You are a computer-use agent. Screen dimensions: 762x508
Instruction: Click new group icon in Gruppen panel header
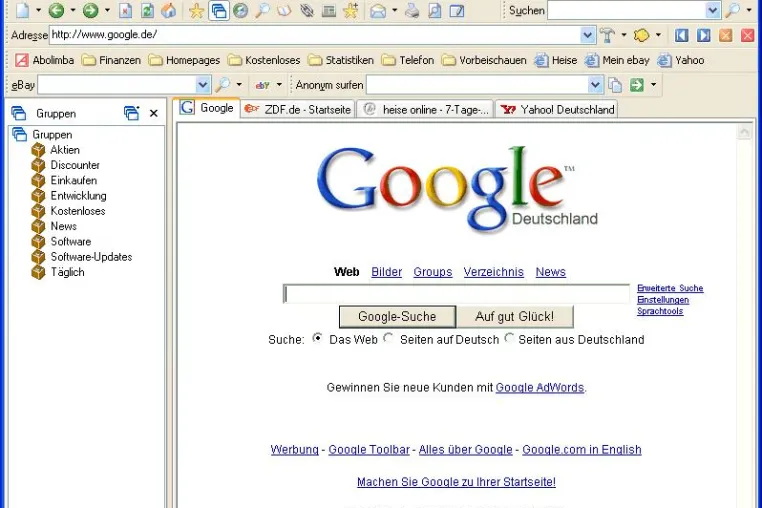[x=131, y=113]
